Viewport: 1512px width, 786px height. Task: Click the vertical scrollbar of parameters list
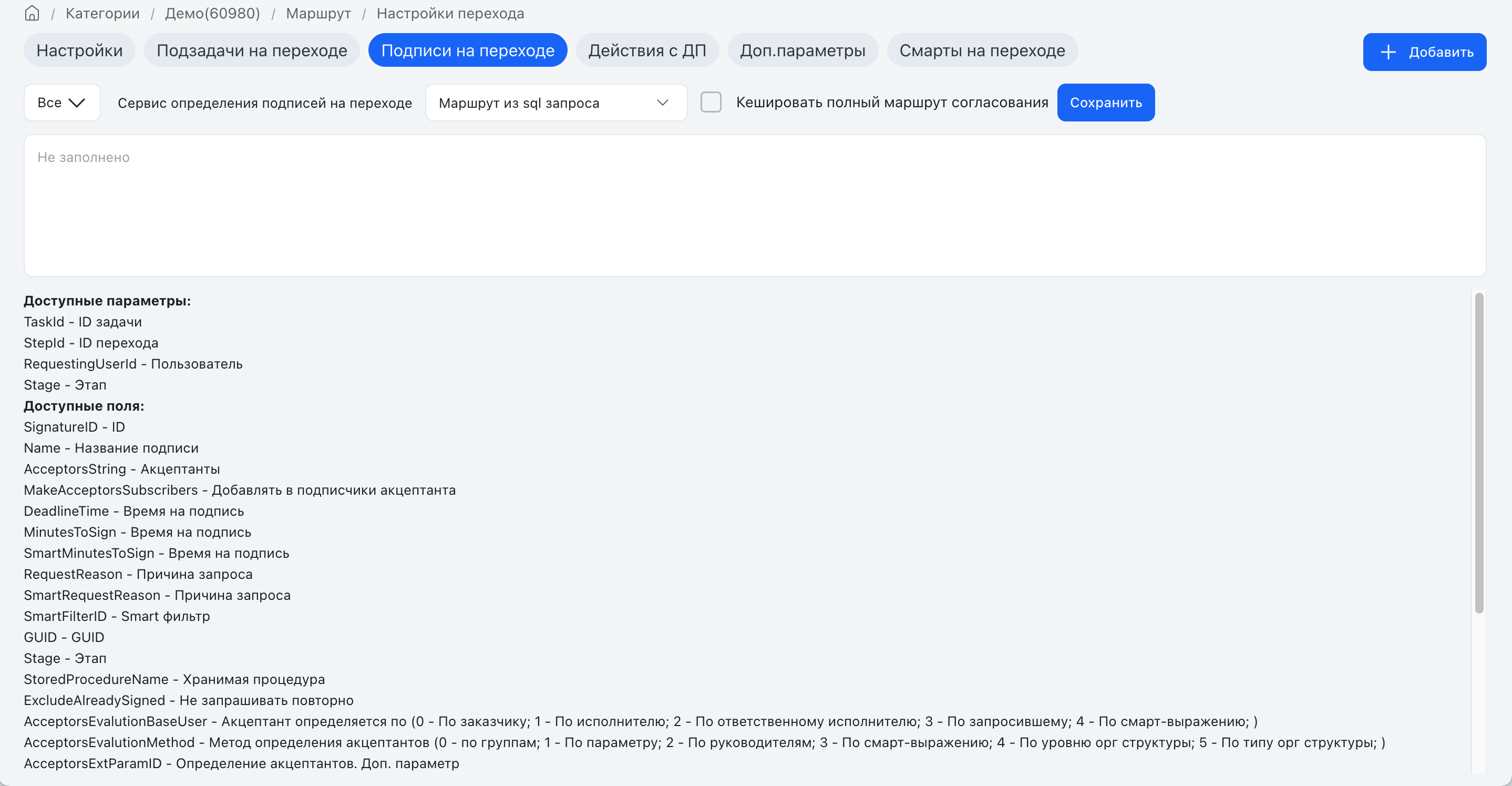1479,452
